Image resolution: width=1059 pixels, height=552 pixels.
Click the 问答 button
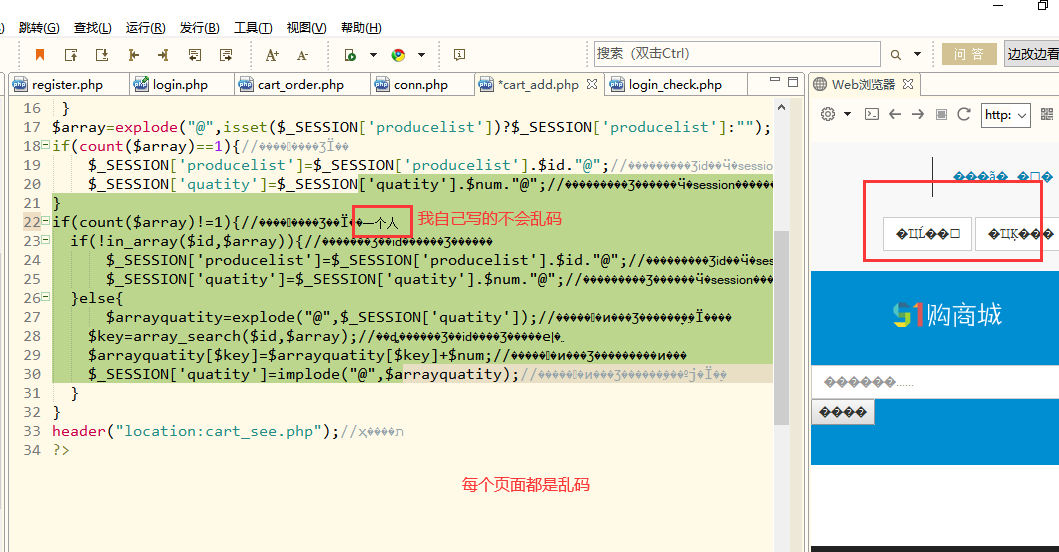968,54
